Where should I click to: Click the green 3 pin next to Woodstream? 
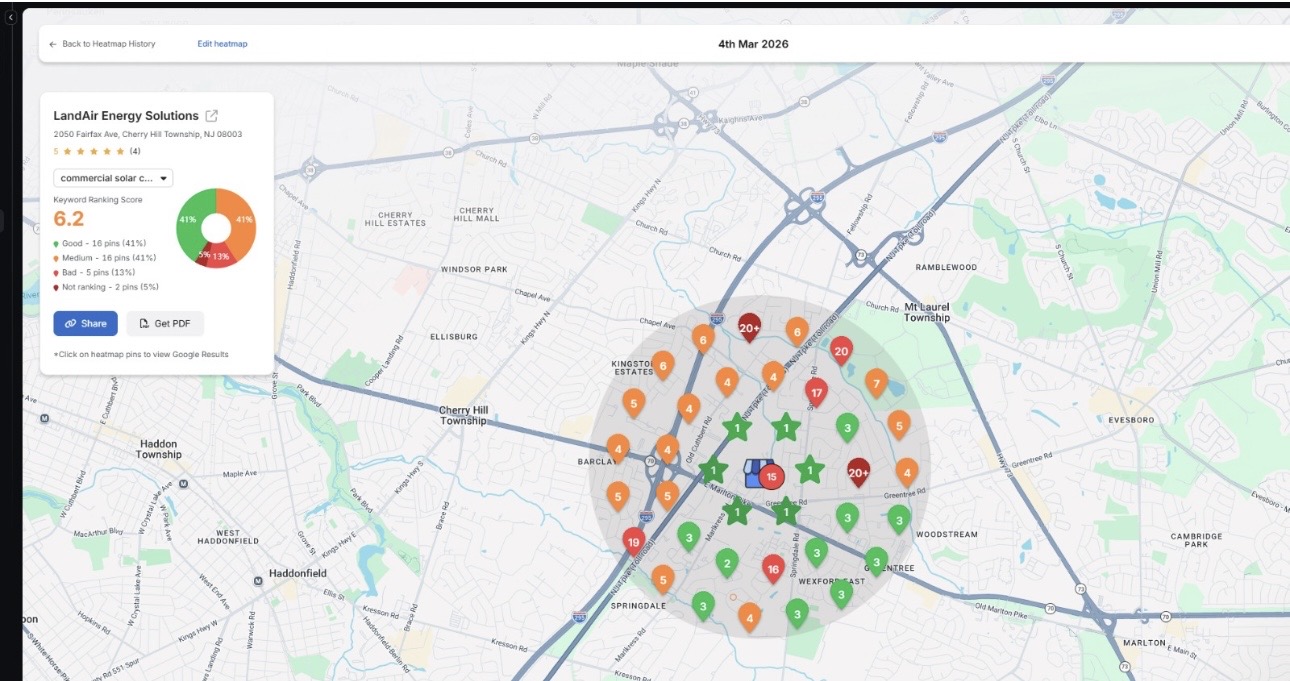(899, 519)
